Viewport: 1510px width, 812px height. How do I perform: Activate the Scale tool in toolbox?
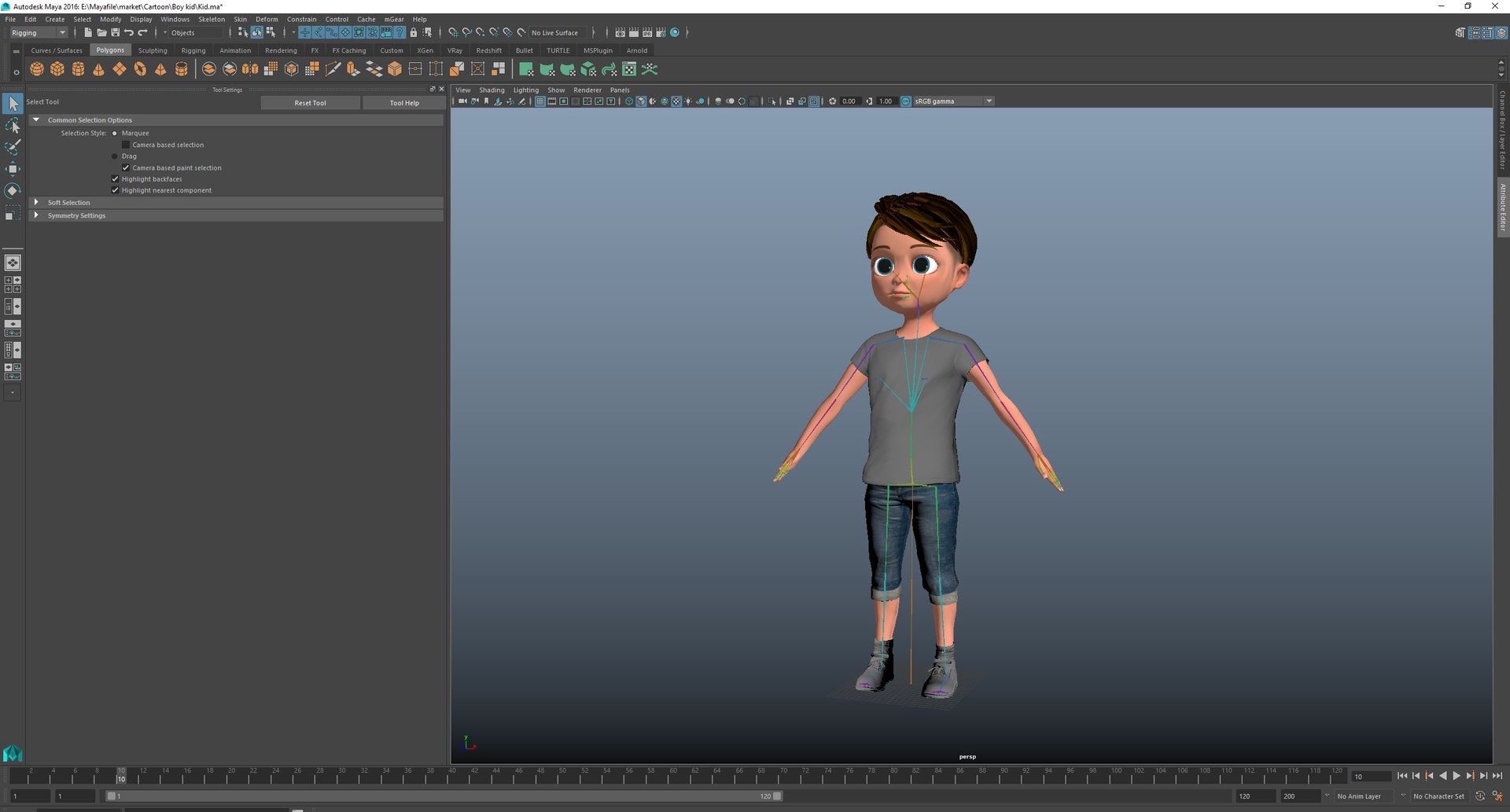[x=13, y=213]
